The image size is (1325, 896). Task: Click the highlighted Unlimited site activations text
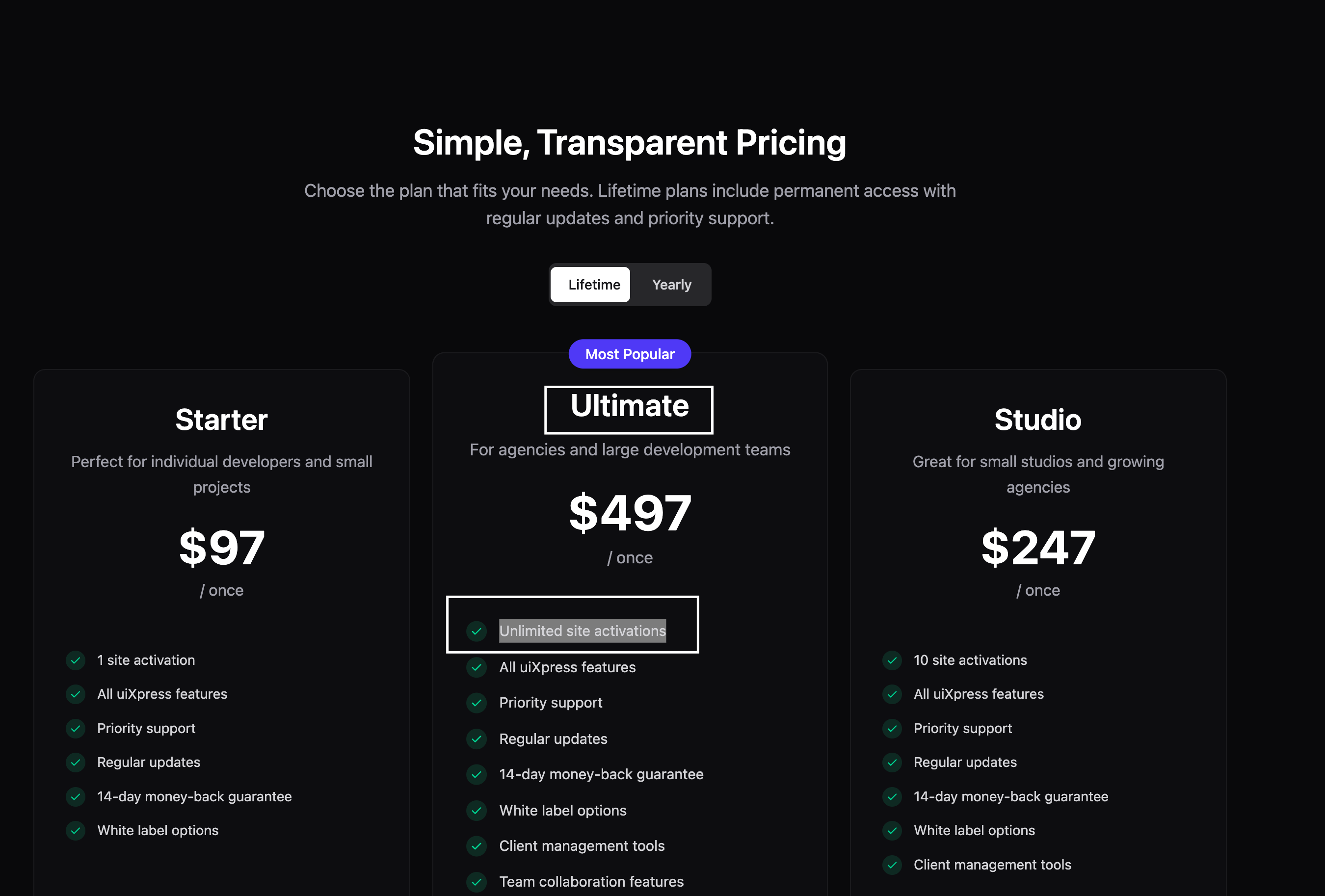(x=582, y=631)
